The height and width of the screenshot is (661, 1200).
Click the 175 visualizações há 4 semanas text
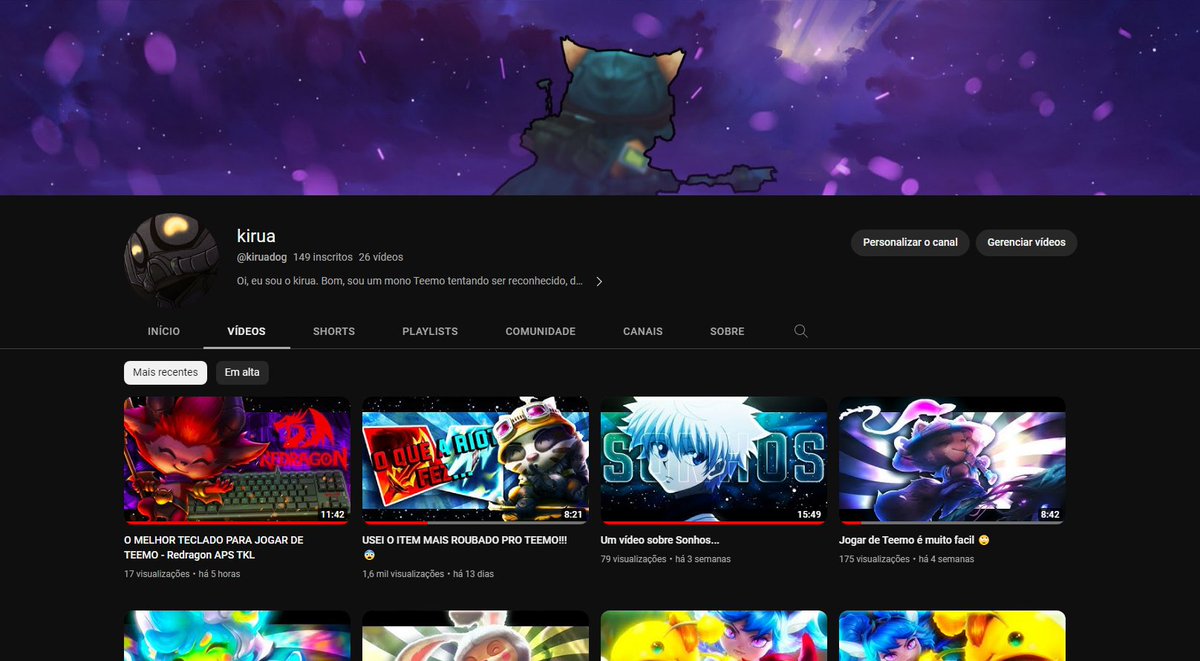(x=907, y=559)
